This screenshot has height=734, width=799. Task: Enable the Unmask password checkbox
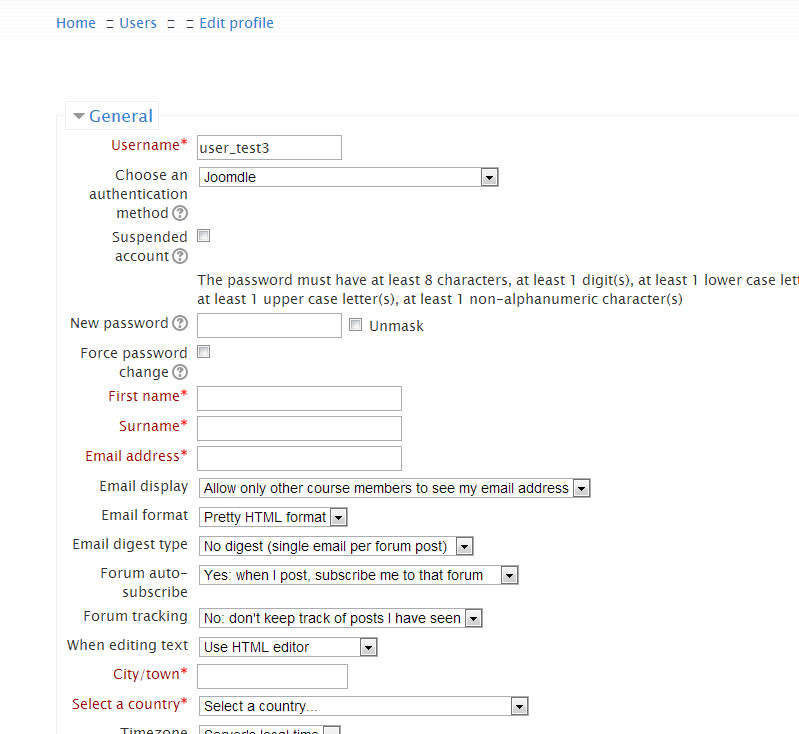click(355, 325)
